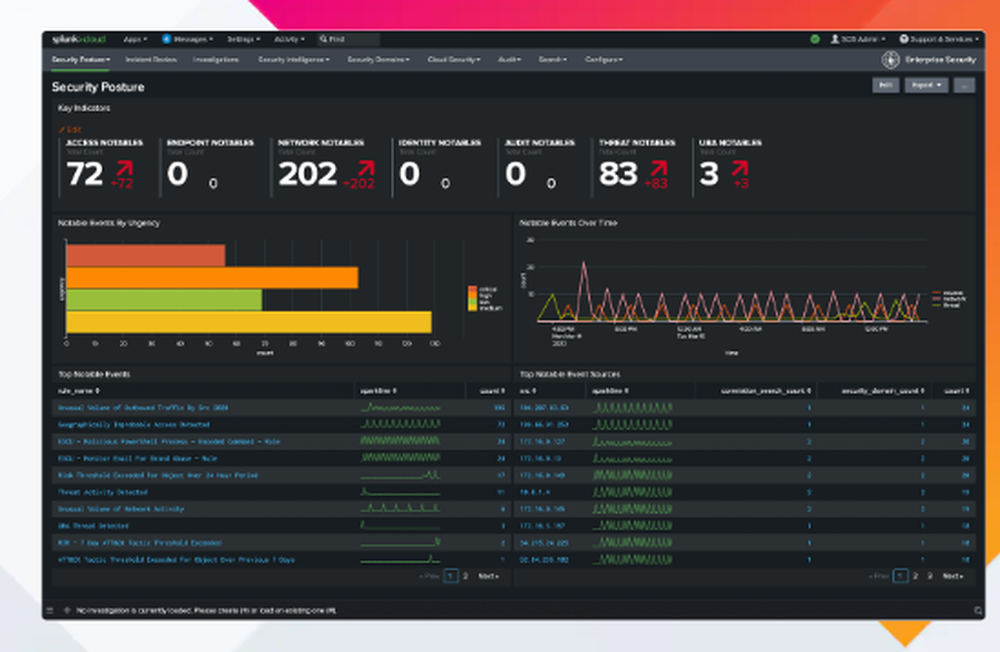Viewport: 1000px width, 652px height.
Task: Click the Enterprise Security shield icon
Action: 890,59
